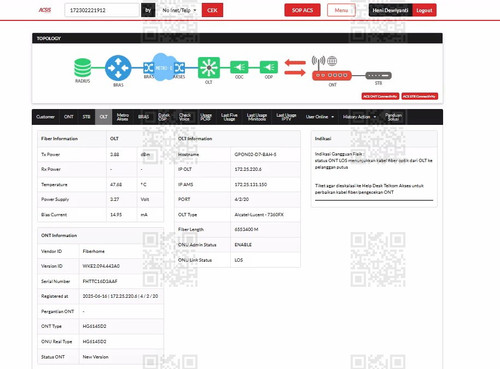Screen dimensions: 500x369
Task: Click ONU Link Status value LOS
Action: point(239,260)
